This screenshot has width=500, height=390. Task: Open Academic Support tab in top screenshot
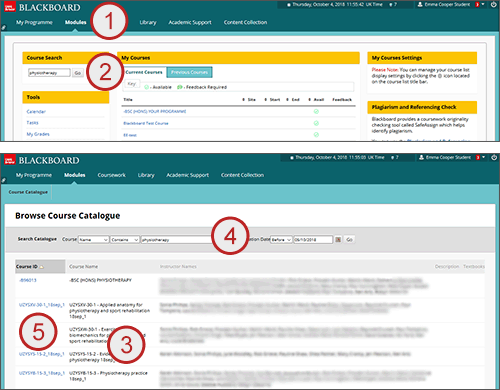click(x=190, y=22)
